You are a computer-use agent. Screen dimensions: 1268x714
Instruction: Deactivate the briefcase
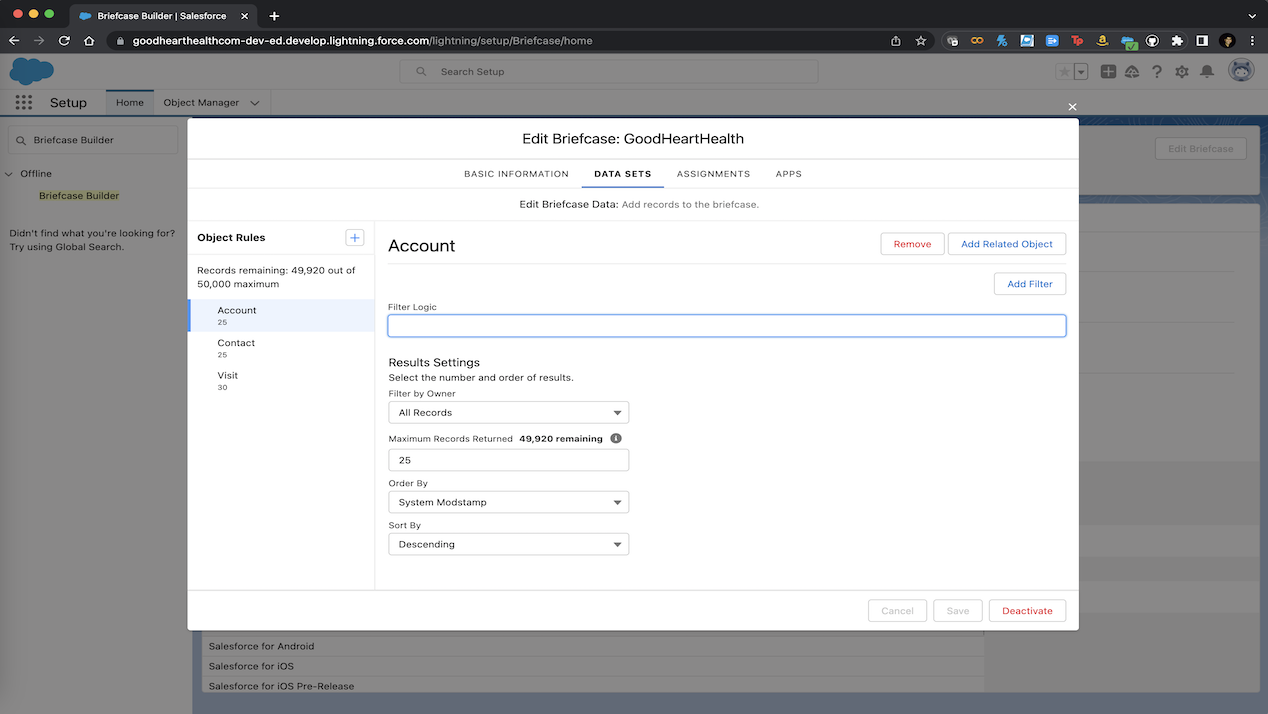click(x=1027, y=610)
